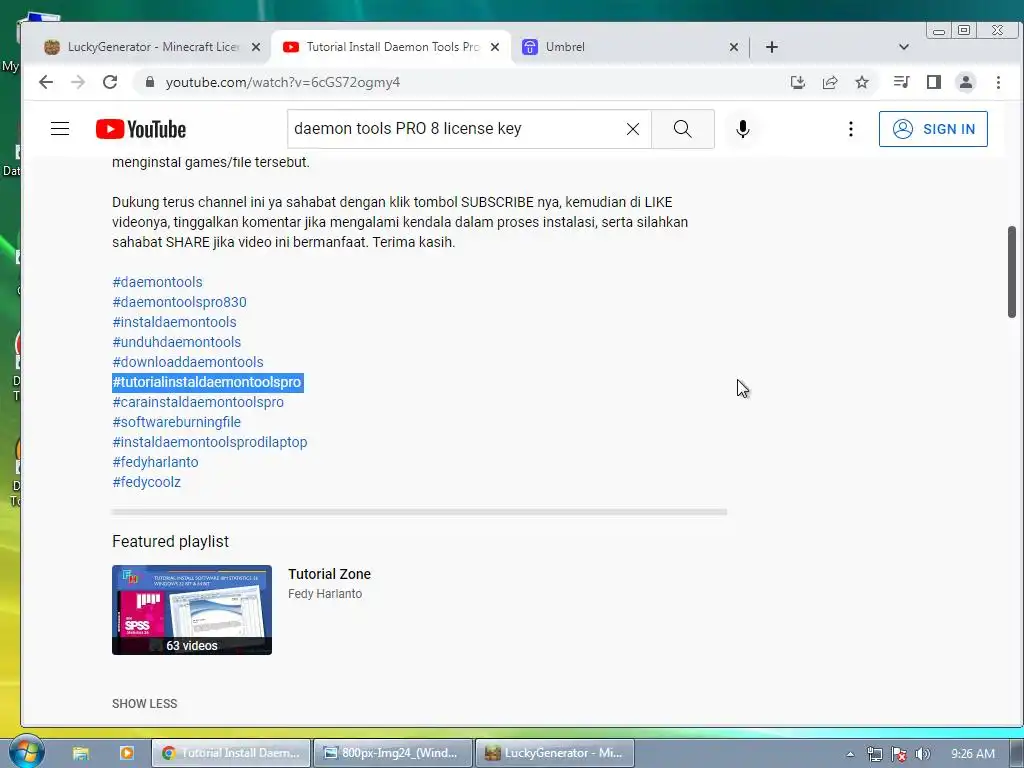The image size is (1024, 768).
Task: Open the #fedyharlanto hashtag
Action: pos(155,462)
